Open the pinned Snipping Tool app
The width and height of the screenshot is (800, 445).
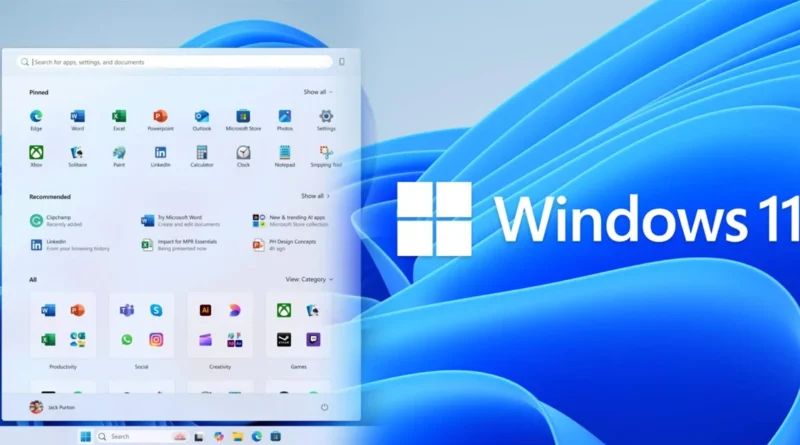tap(326, 156)
